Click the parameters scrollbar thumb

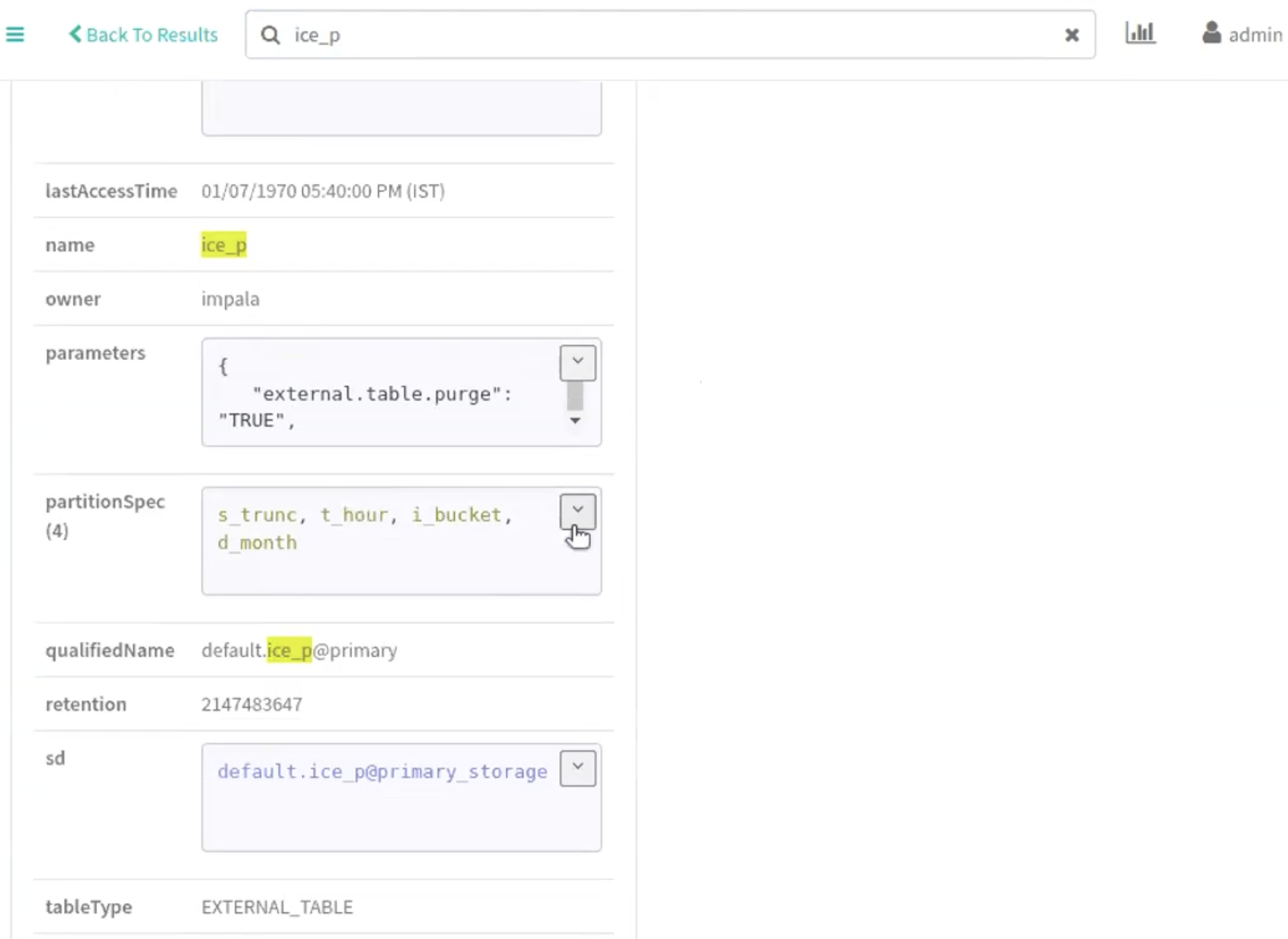click(575, 396)
